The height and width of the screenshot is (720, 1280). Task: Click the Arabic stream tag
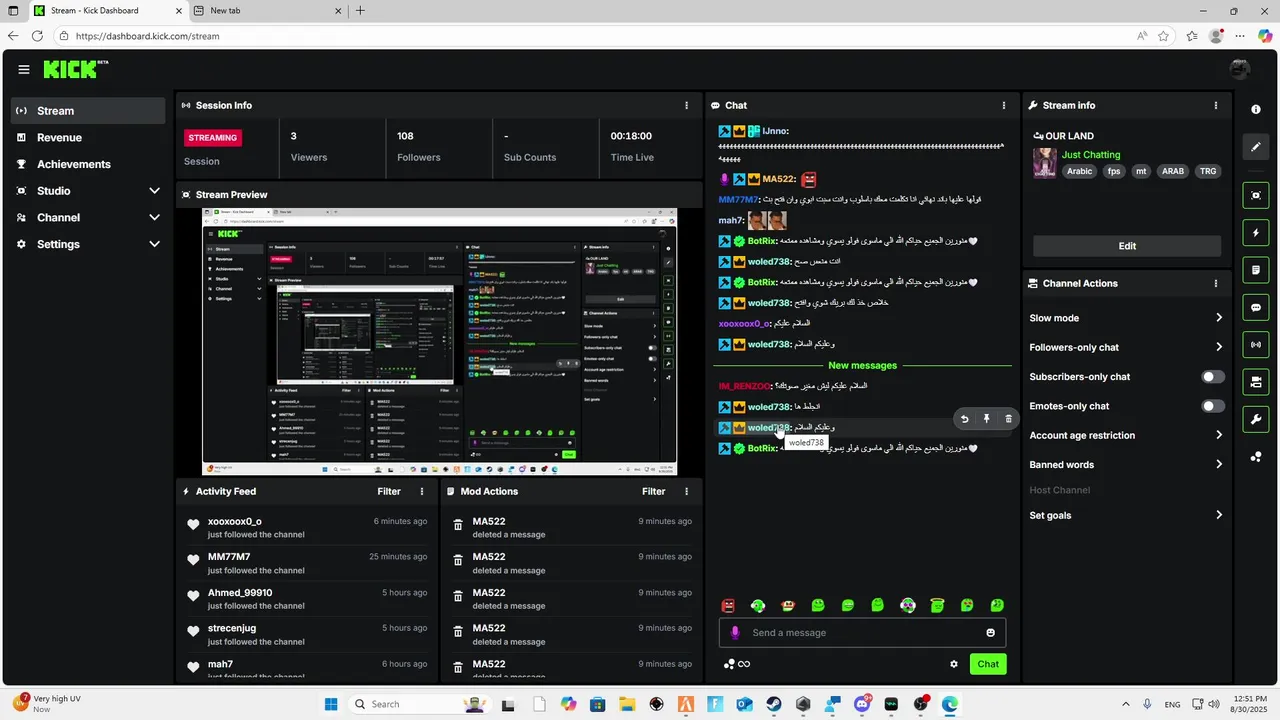[x=1080, y=171]
